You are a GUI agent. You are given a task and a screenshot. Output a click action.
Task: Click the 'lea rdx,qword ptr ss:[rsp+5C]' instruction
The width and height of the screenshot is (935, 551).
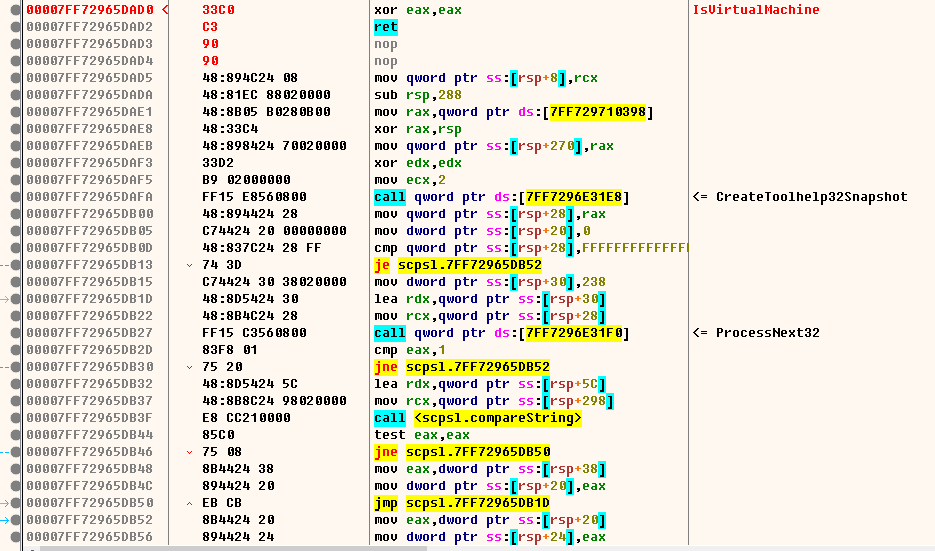click(x=490, y=384)
